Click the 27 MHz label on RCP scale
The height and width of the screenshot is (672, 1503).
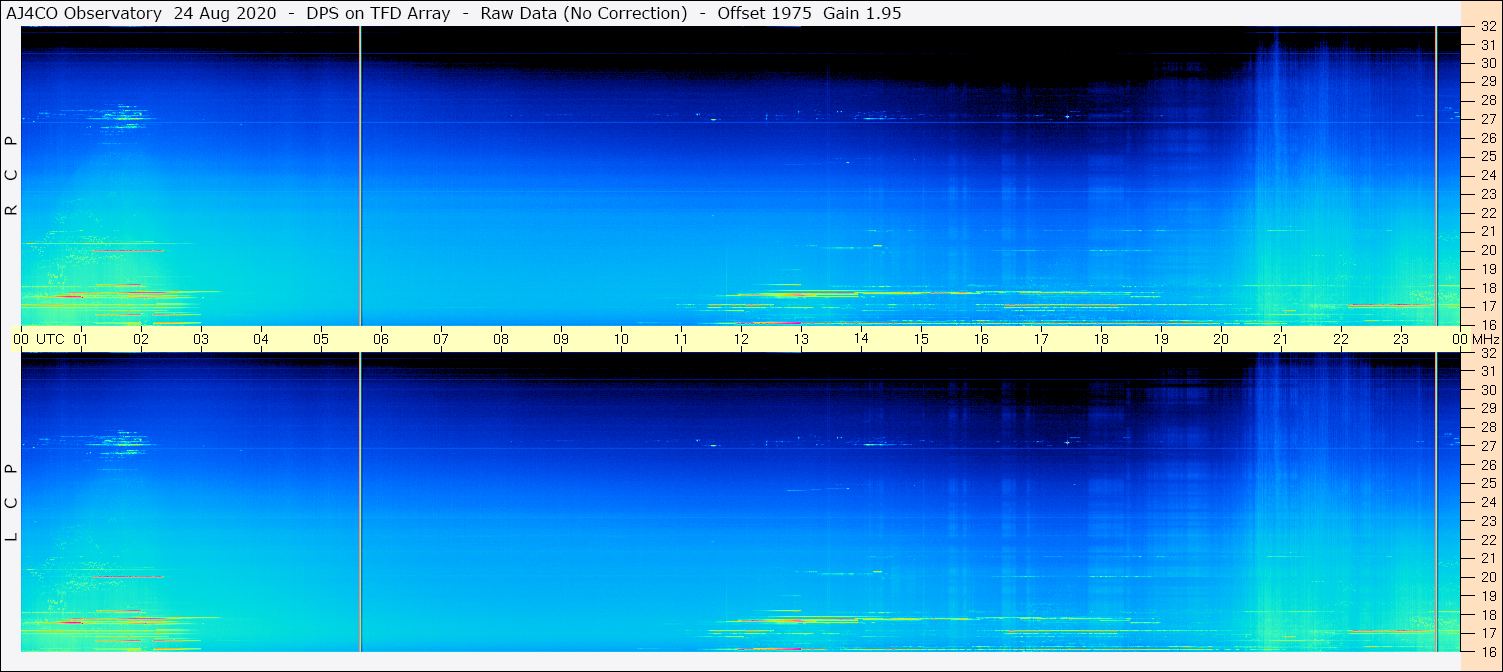pyautogui.click(x=1487, y=119)
